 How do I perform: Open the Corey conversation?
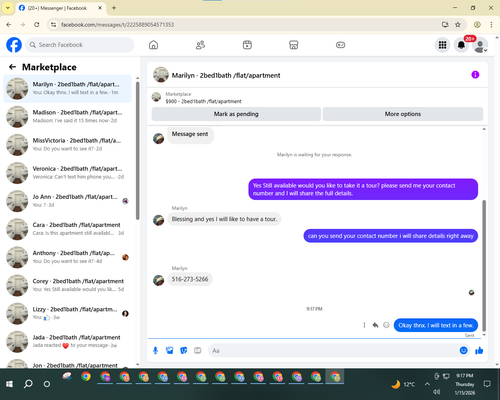coord(67,285)
